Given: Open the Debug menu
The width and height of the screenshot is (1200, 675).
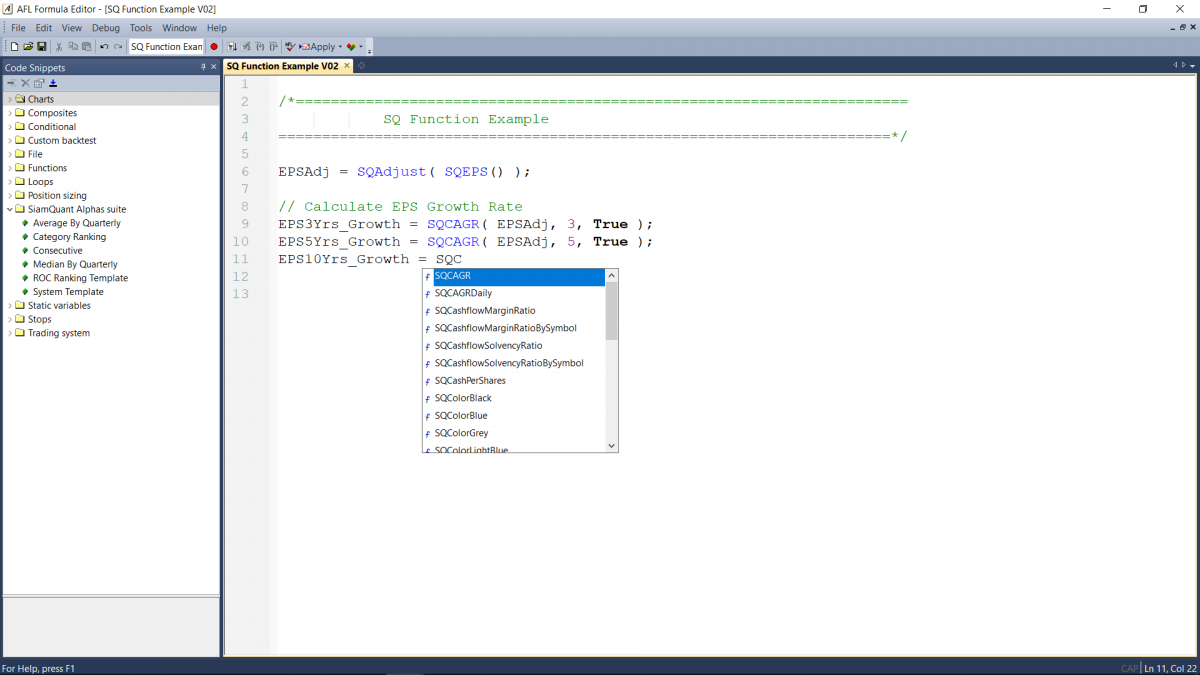Looking at the screenshot, I should click(105, 28).
